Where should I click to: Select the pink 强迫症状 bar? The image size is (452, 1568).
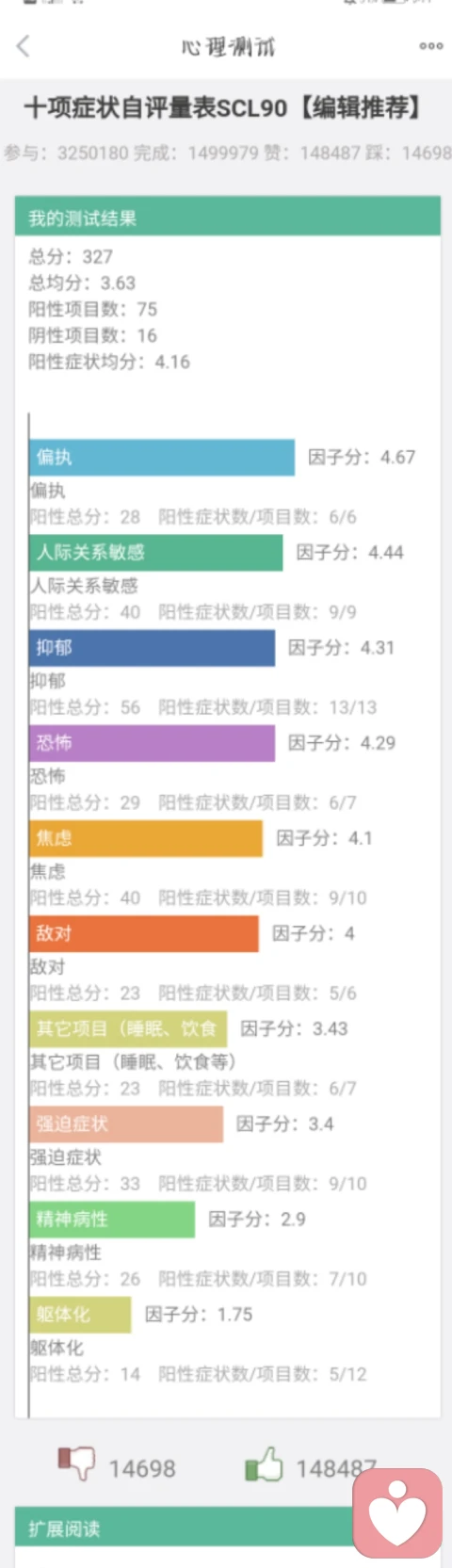point(126,1124)
